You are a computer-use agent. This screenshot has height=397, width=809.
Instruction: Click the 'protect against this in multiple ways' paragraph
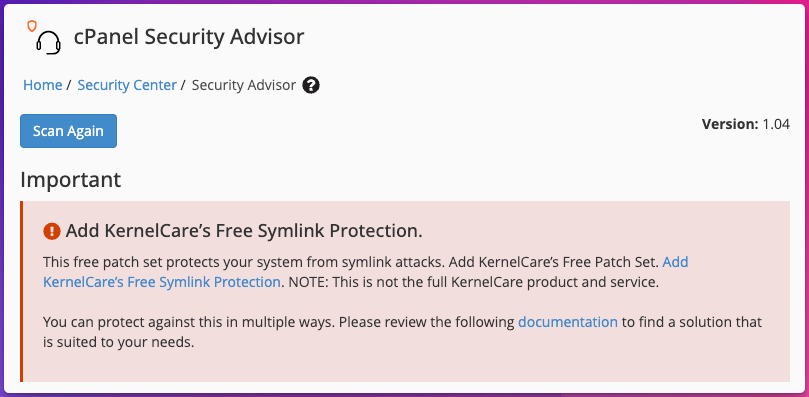pos(402,332)
